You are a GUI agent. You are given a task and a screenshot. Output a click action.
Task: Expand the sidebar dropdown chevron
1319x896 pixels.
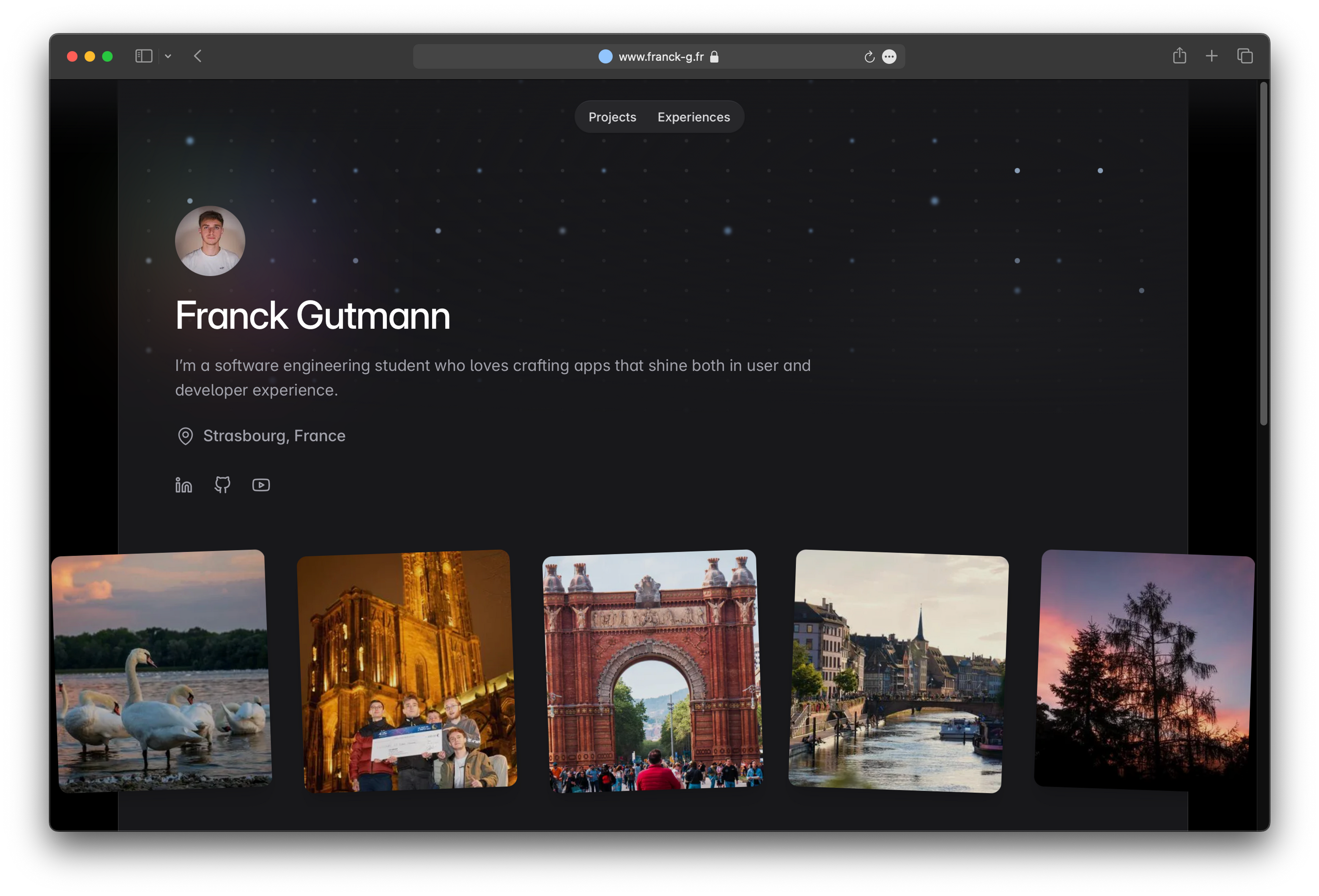[x=168, y=56]
